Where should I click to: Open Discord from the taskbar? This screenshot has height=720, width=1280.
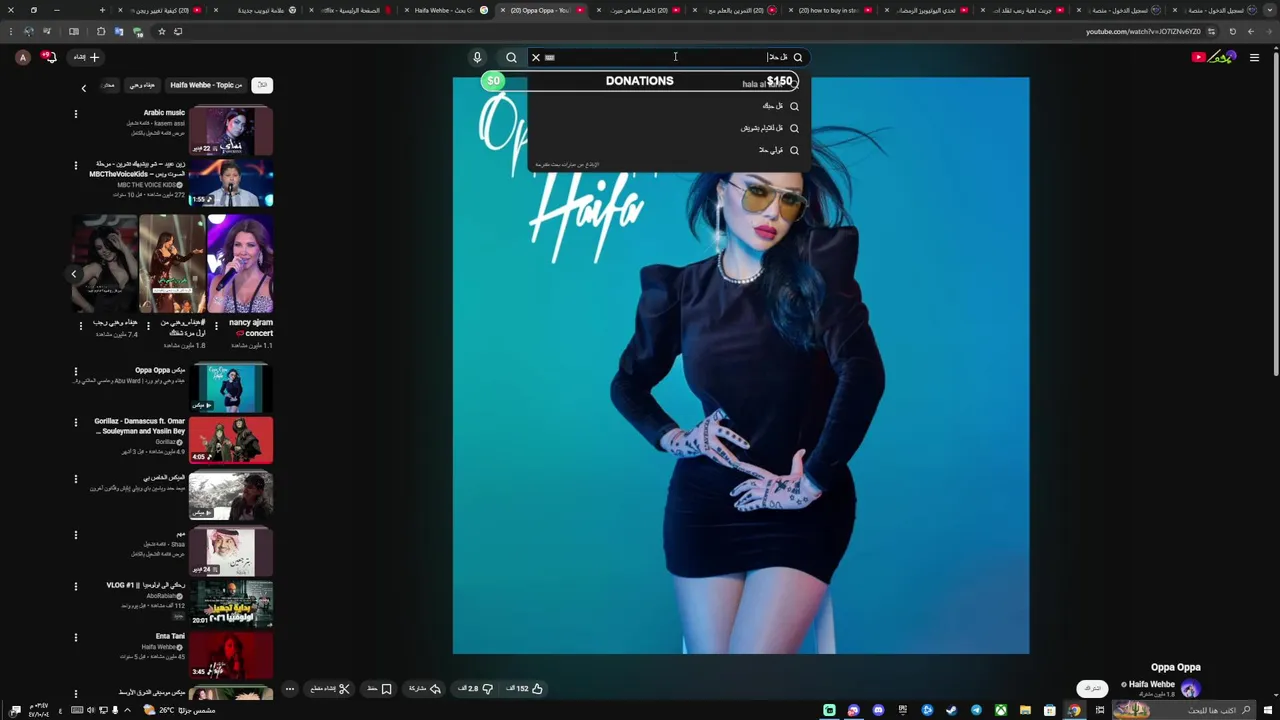click(878, 710)
